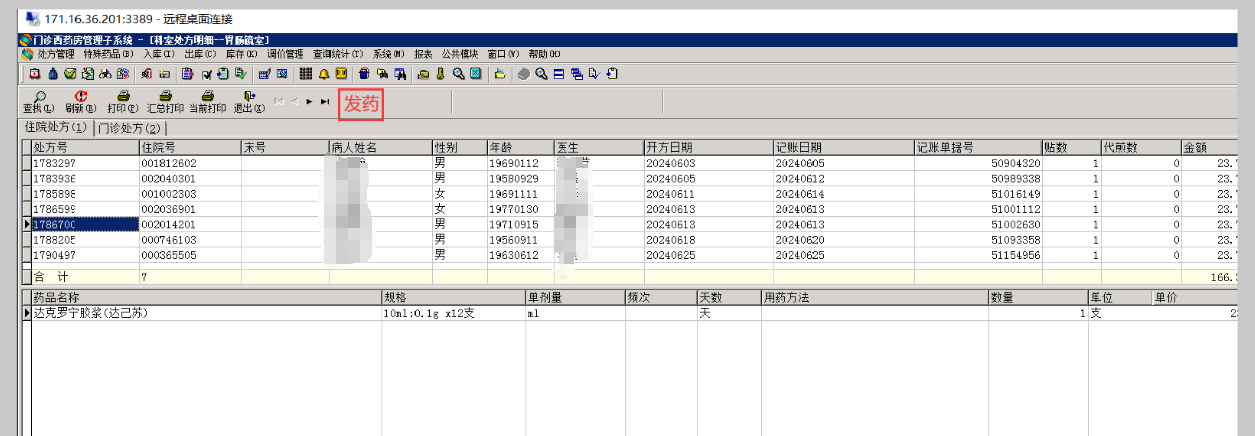Switch to the 门诊处方(2) tab

pyautogui.click(x=129, y=128)
